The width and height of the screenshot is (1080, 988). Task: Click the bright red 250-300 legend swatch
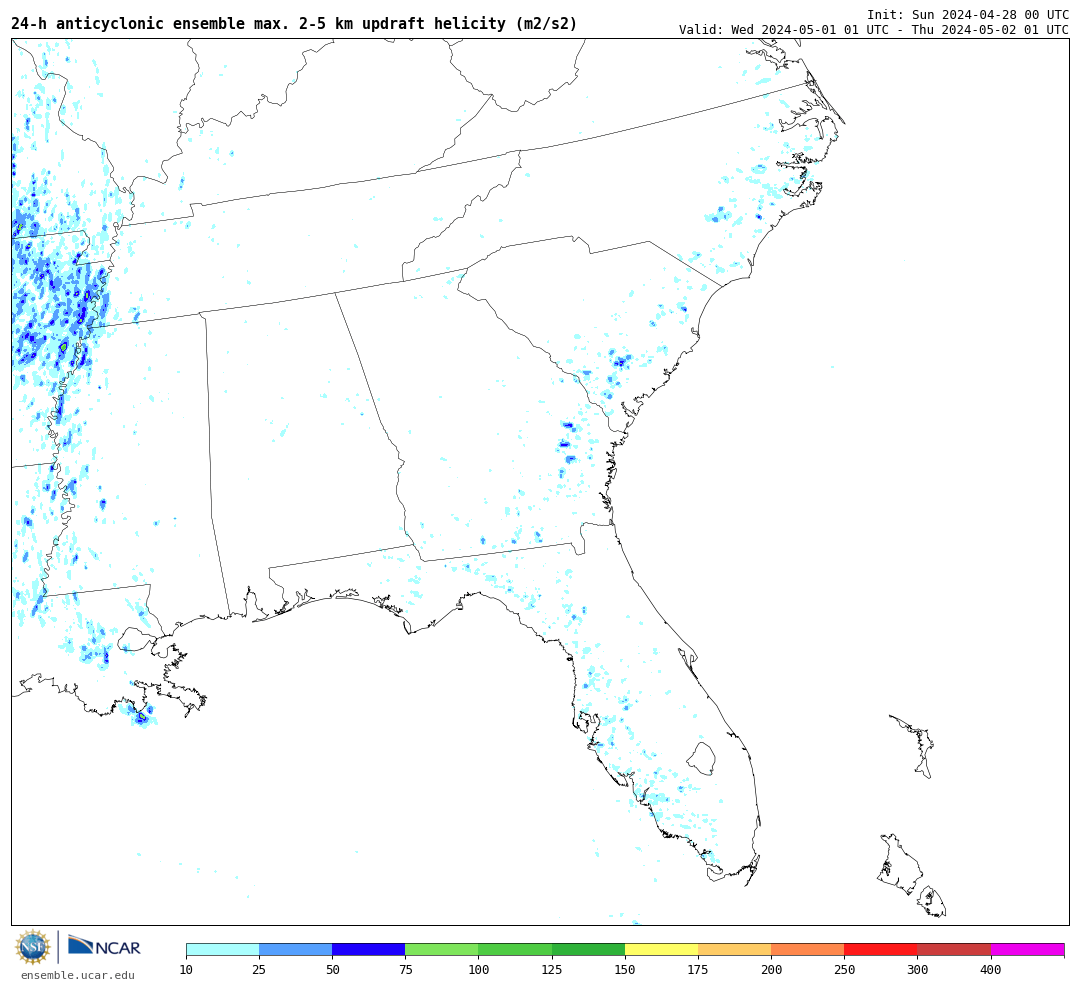[x=880, y=950]
